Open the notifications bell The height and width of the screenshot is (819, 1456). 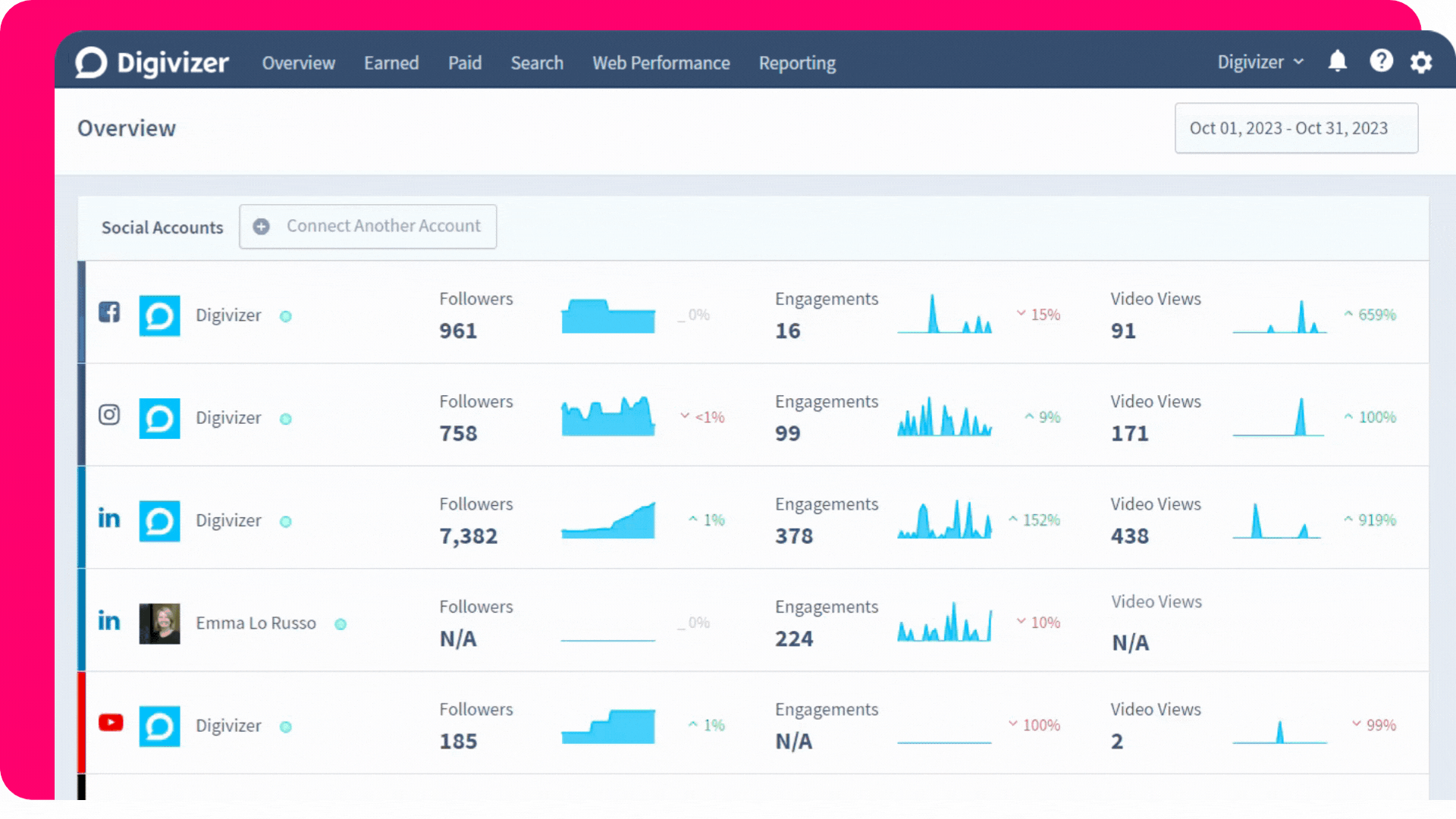pyautogui.click(x=1338, y=61)
